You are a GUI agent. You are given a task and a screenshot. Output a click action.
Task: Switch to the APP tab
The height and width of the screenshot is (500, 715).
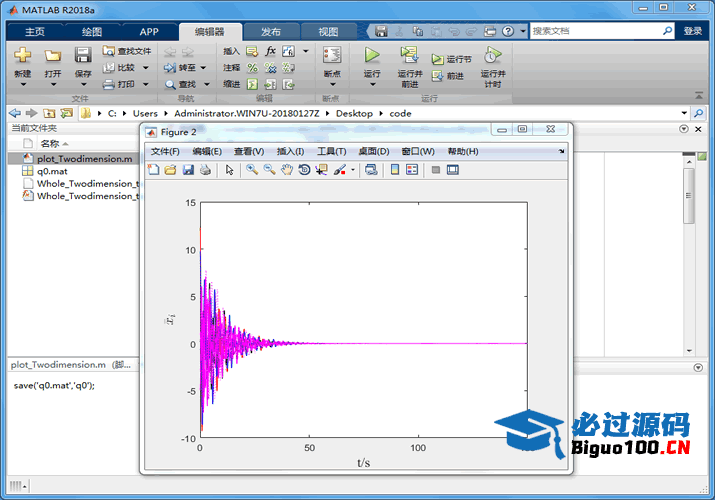pos(149,31)
